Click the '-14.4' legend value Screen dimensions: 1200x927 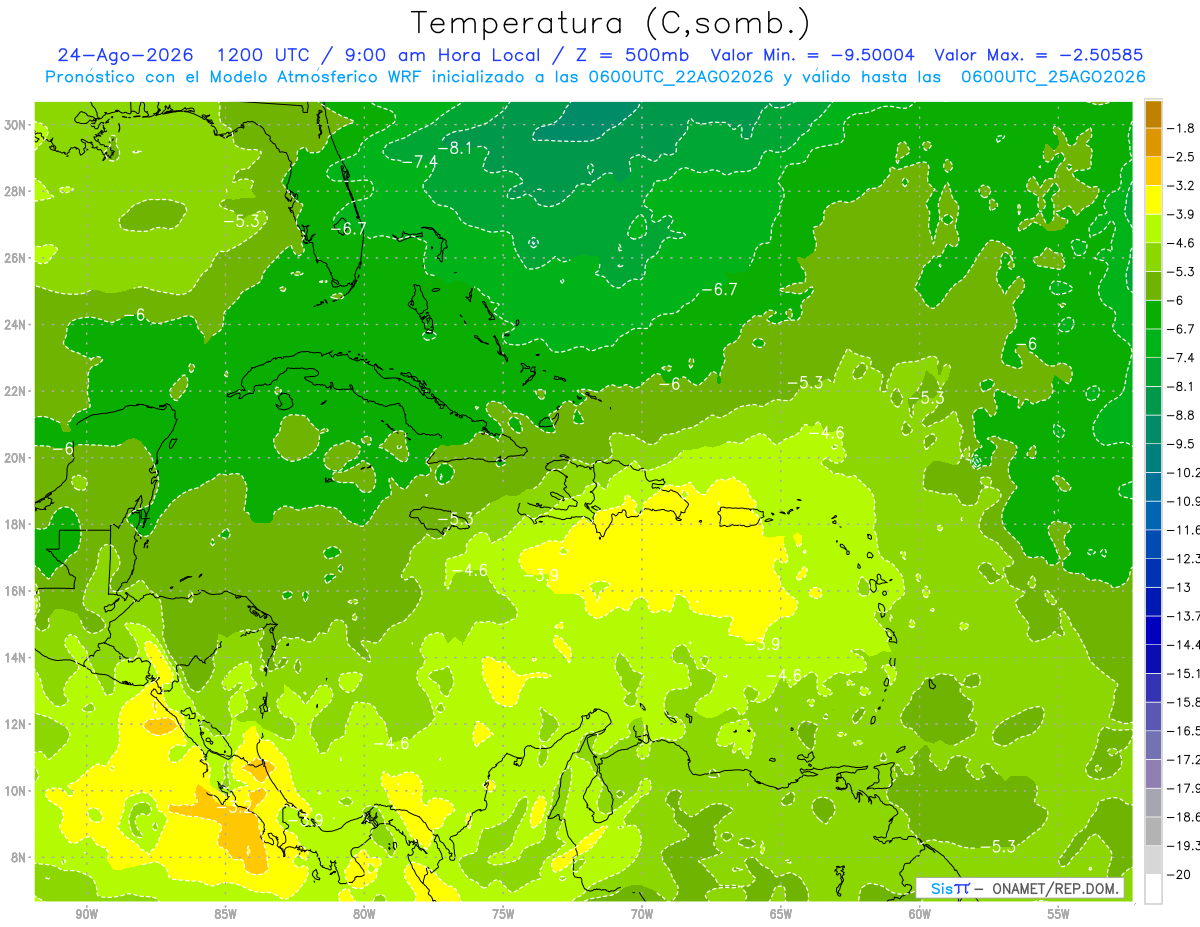1183,645
